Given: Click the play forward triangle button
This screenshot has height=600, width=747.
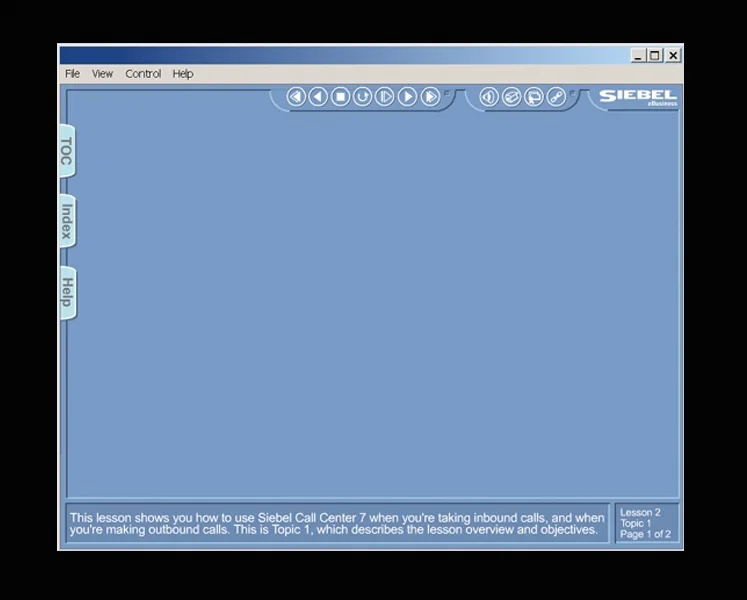Looking at the screenshot, I should [407, 97].
